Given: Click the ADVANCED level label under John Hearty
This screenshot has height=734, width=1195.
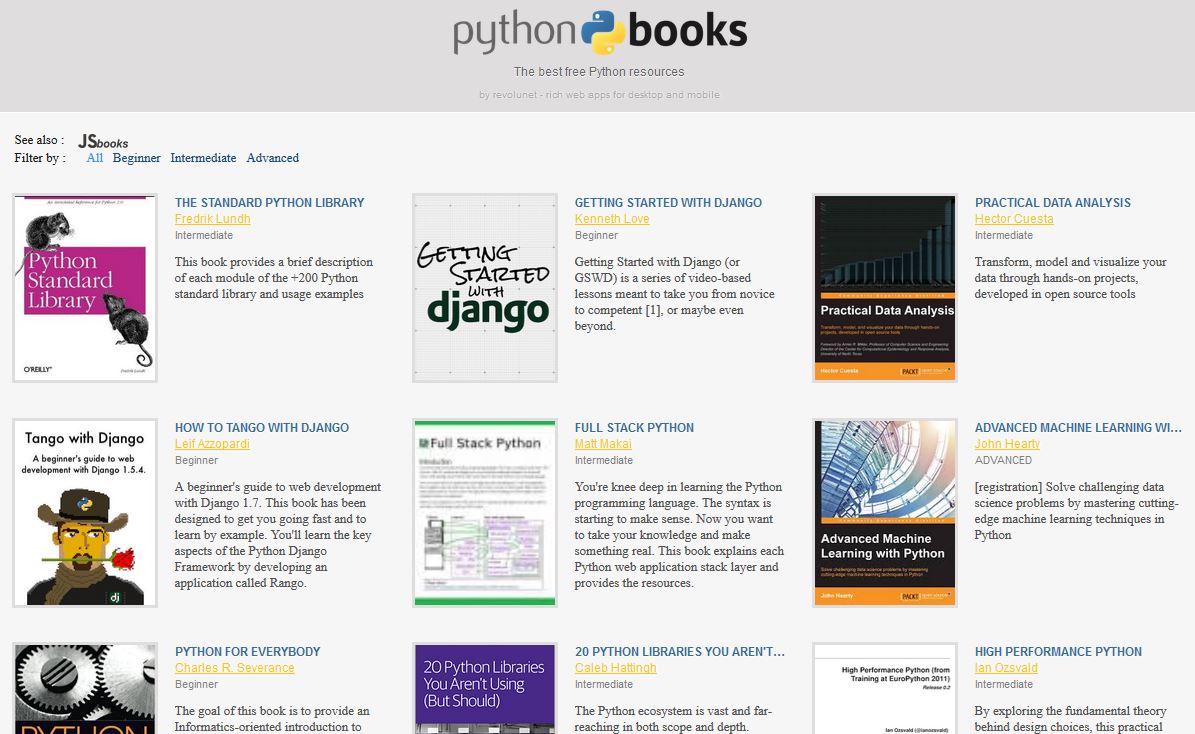Looking at the screenshot, I should [1003, 460].
